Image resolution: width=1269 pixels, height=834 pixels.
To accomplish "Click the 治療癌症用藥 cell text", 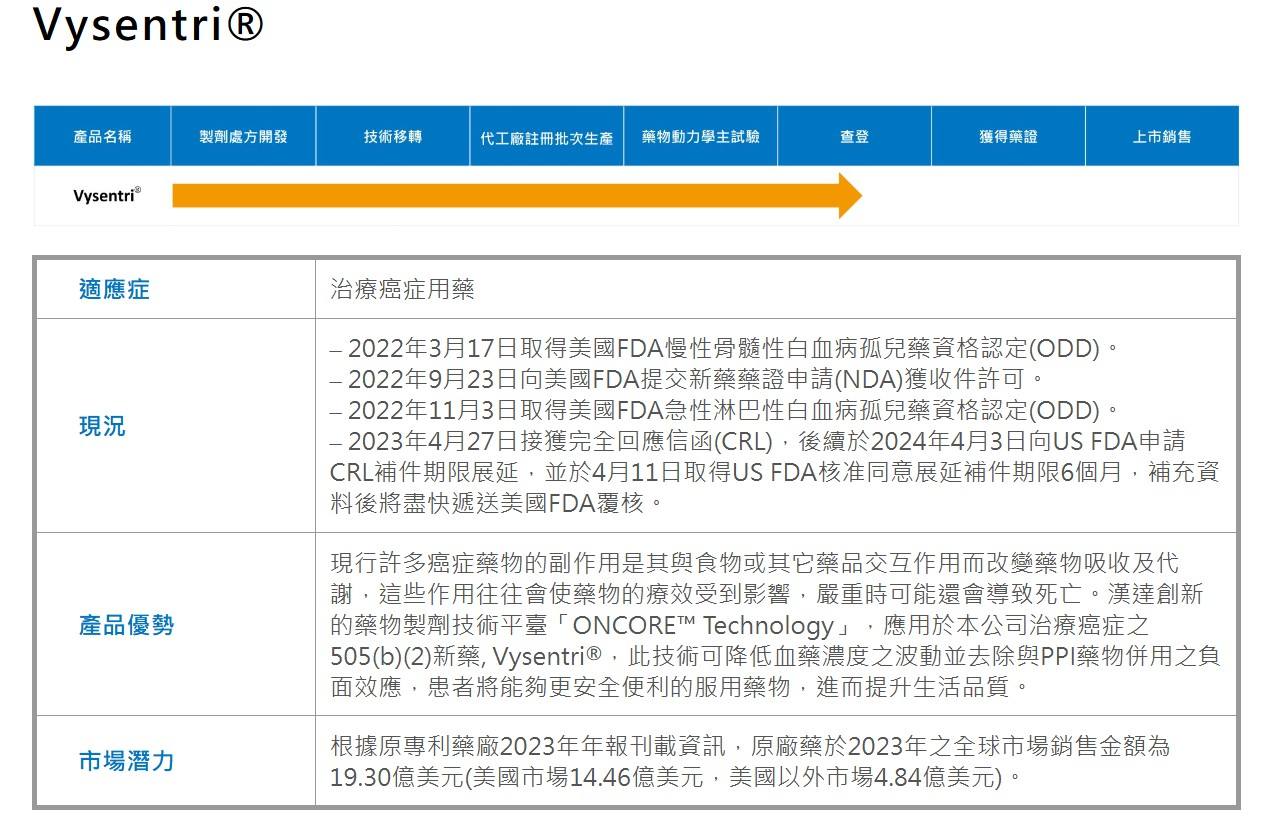I will coord(402,290).
